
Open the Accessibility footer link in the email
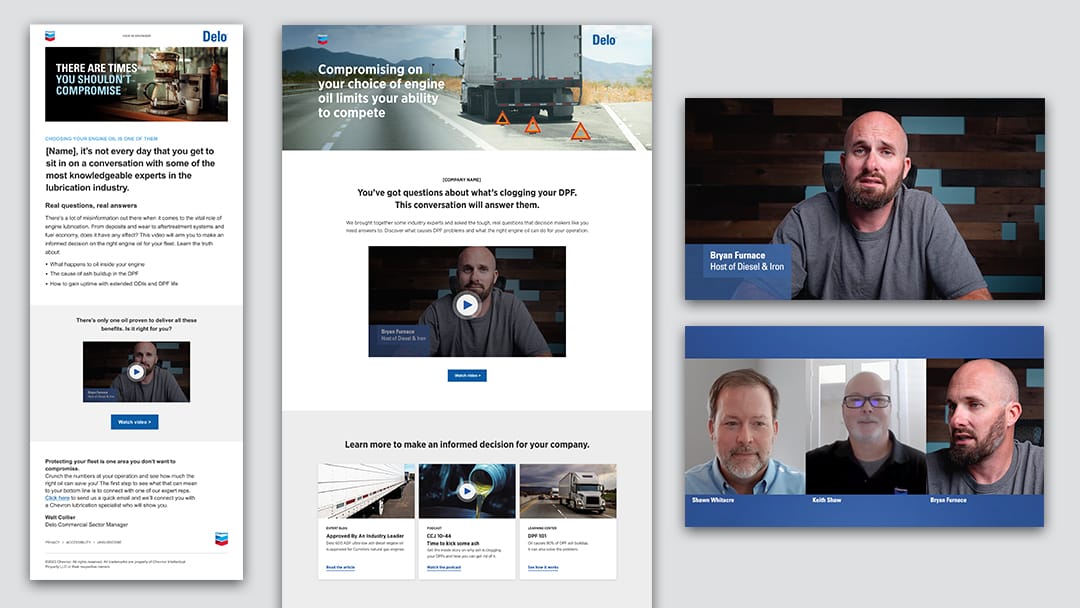(x=79, y=543)
